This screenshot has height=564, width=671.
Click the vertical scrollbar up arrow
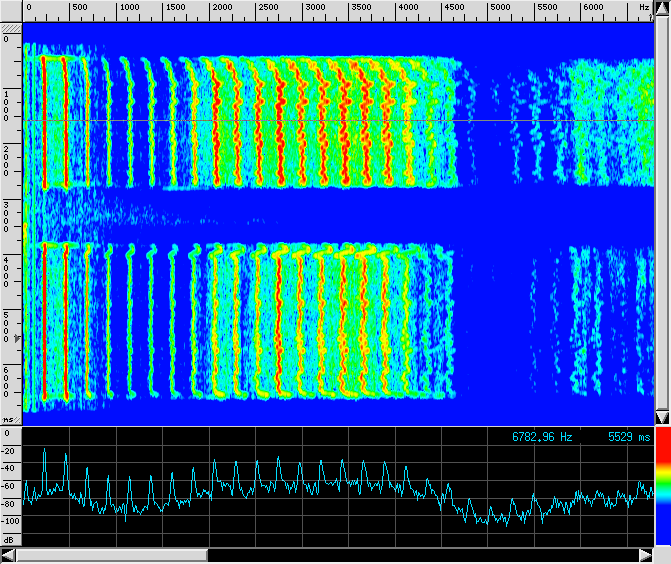pos(662,8)
